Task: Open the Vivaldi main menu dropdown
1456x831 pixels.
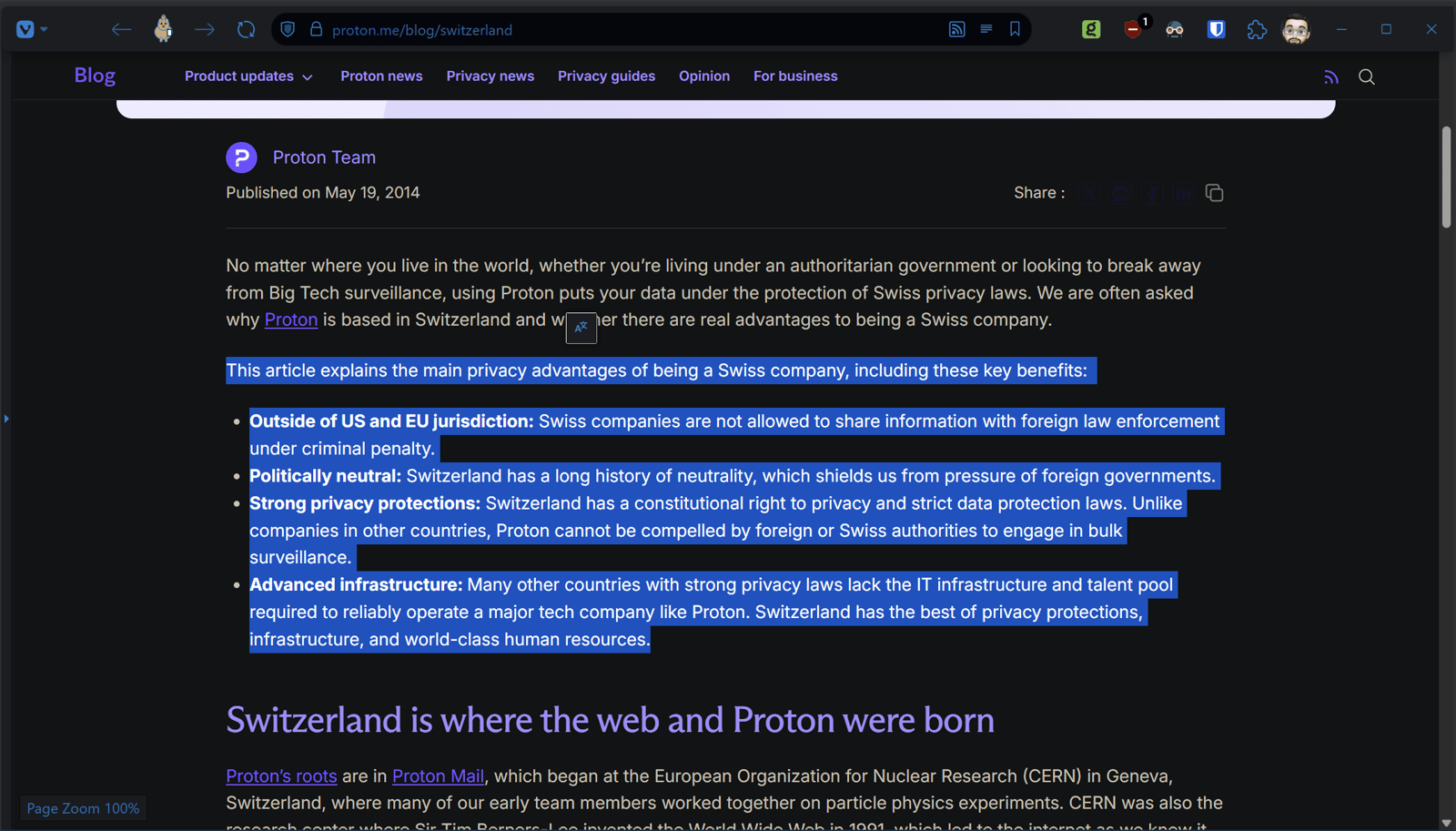Action: click(x=31, y=30)
